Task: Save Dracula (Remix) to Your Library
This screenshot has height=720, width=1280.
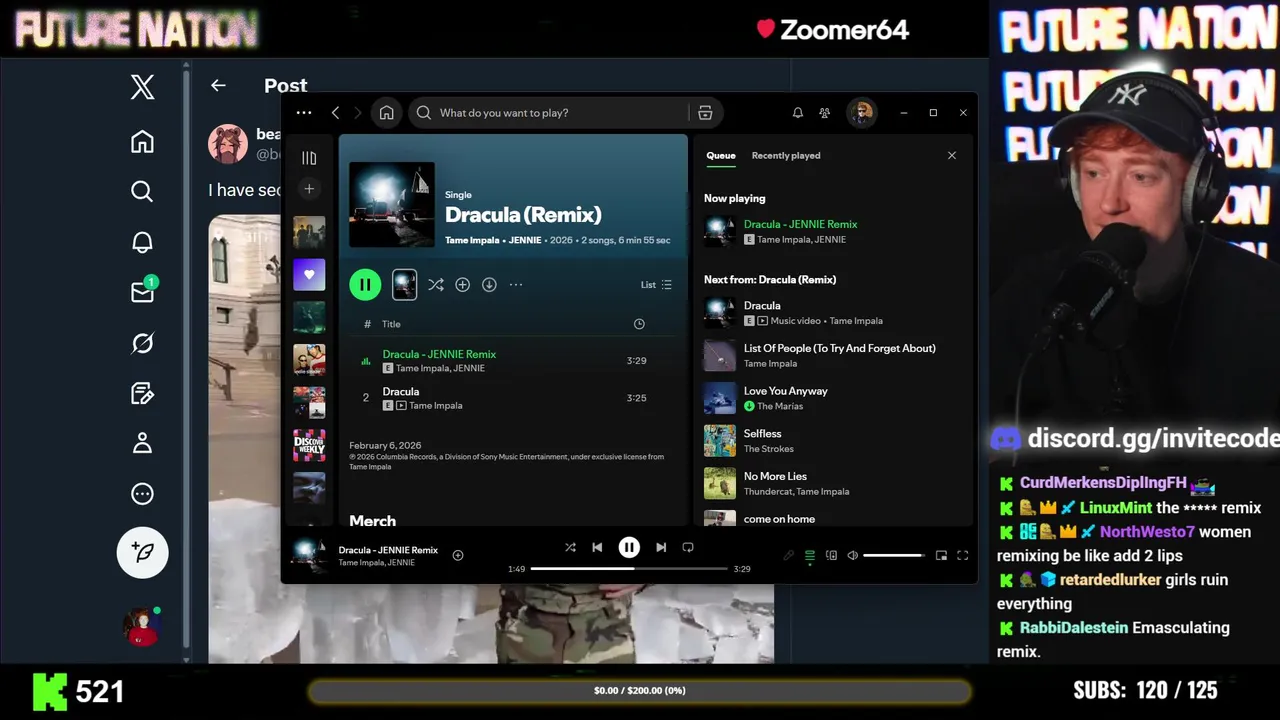Action: pyautogui.click(x=462, y=285)
